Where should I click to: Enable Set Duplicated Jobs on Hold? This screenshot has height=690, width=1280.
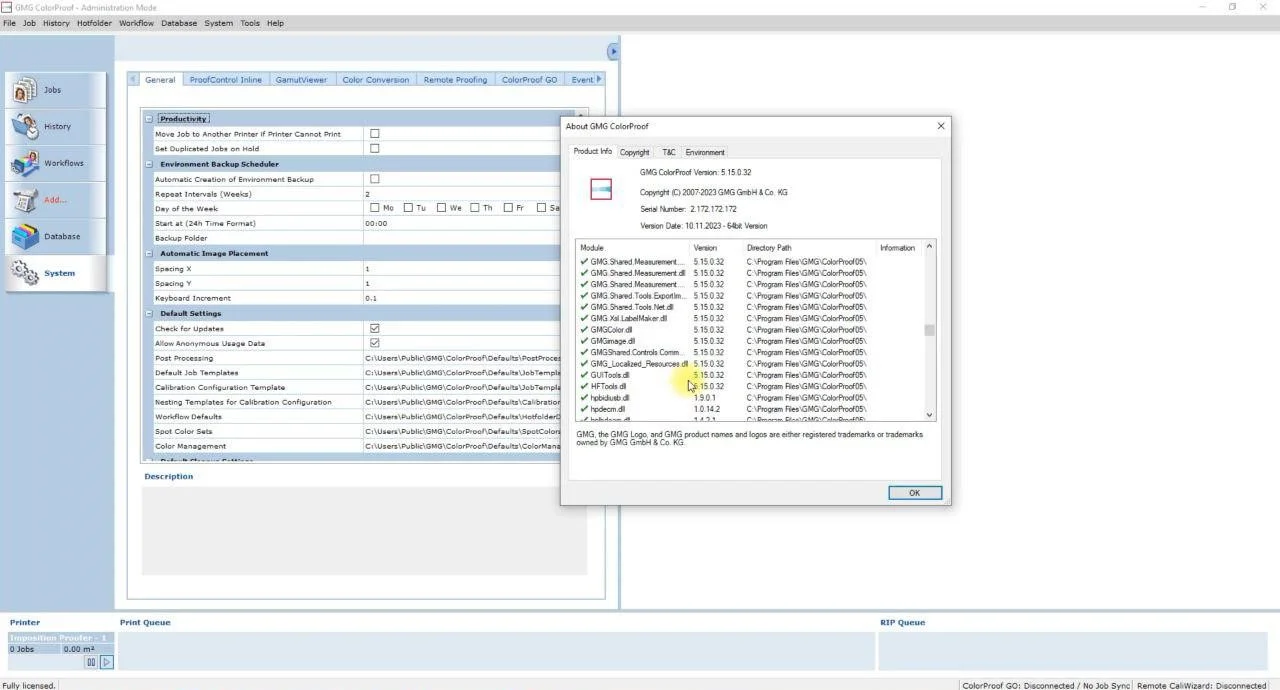point(375,148)
